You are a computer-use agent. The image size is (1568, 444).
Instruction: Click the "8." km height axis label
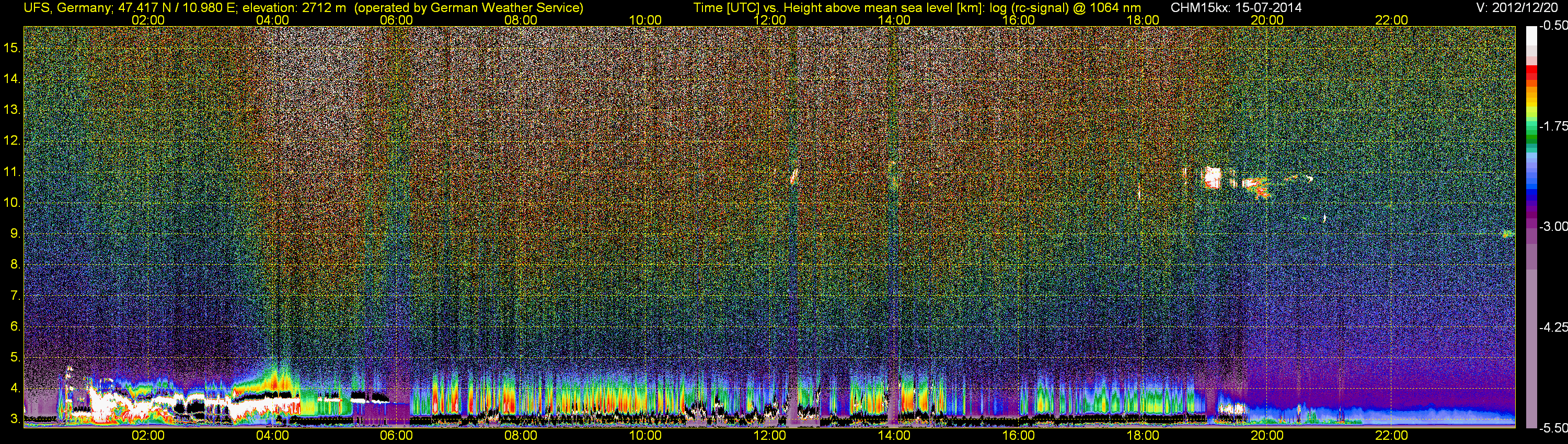pos(16,265)
